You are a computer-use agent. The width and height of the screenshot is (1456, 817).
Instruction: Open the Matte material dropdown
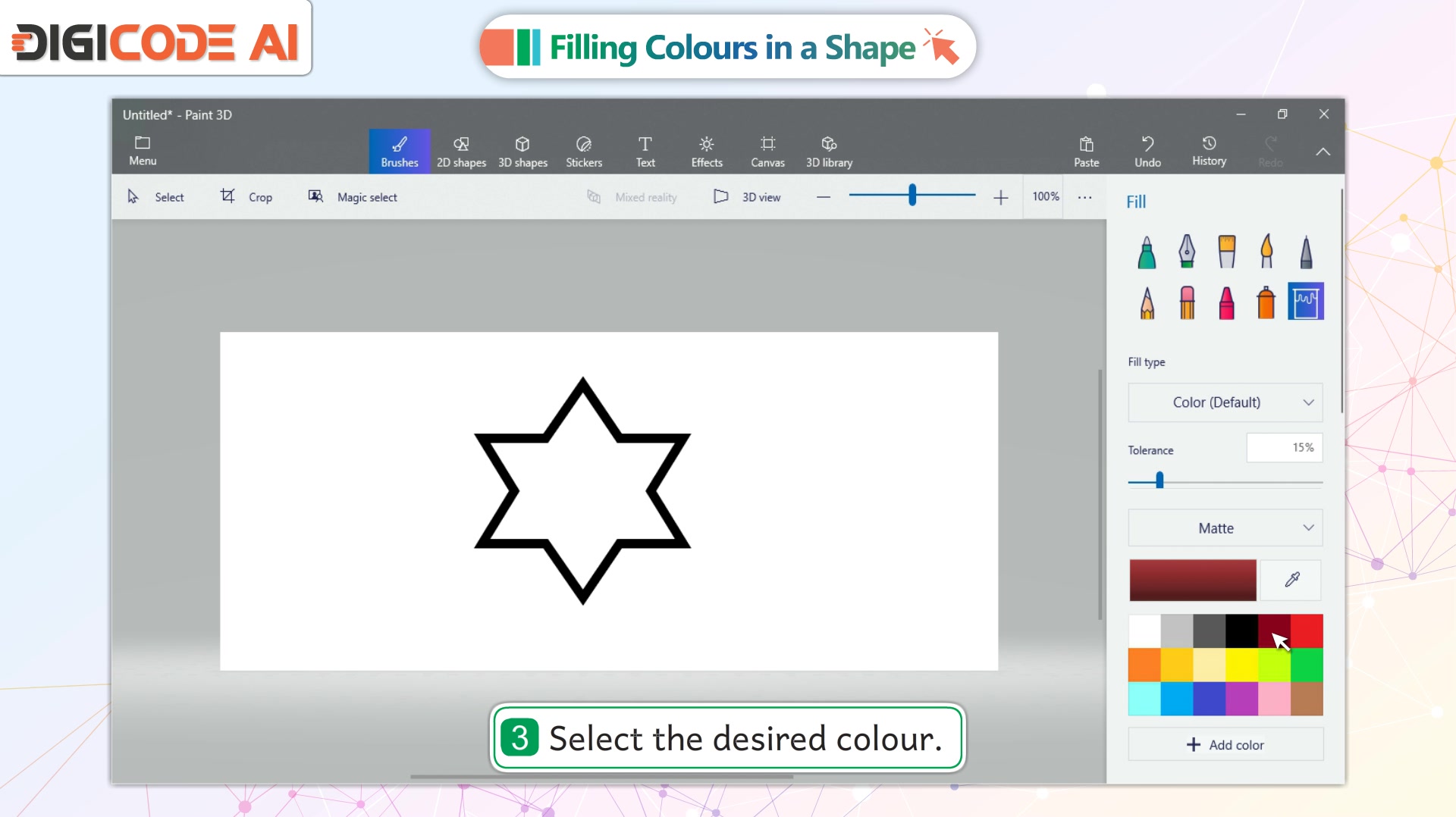[x=1225, y=528]
